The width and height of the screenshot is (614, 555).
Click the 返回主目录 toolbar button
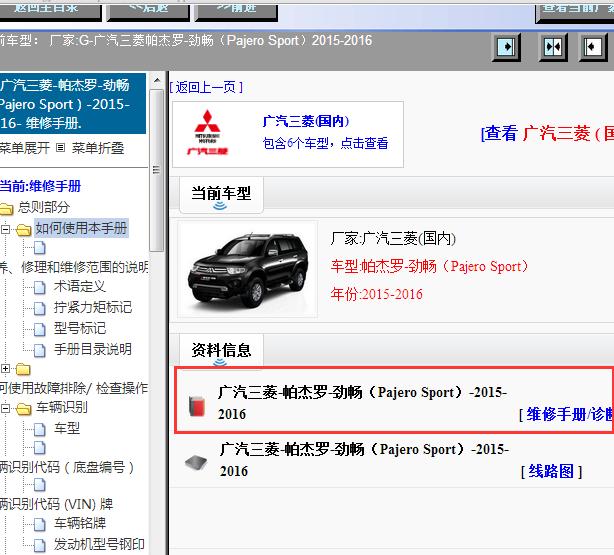[50, 12]
